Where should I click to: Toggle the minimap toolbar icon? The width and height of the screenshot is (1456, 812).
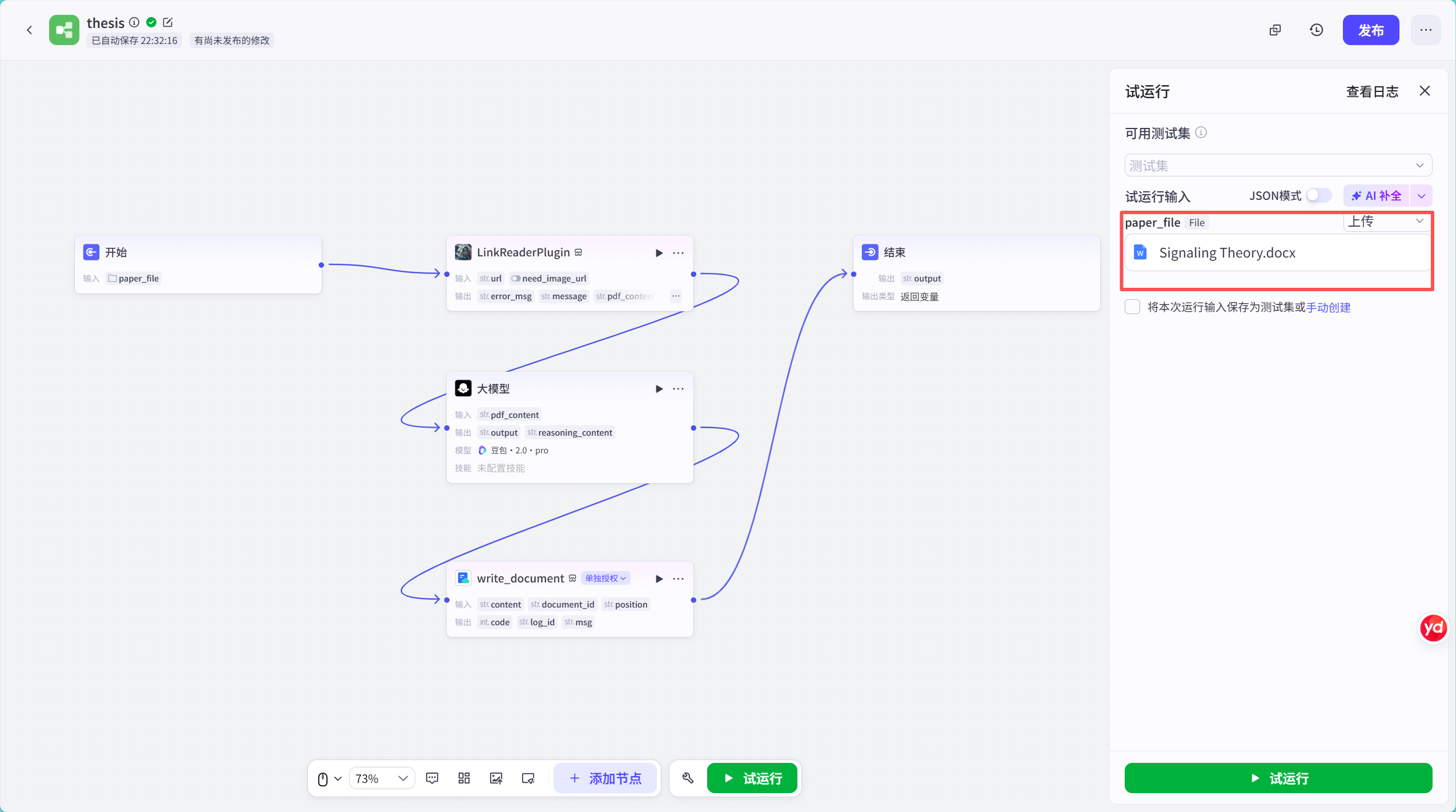click(x=528, y=778)
